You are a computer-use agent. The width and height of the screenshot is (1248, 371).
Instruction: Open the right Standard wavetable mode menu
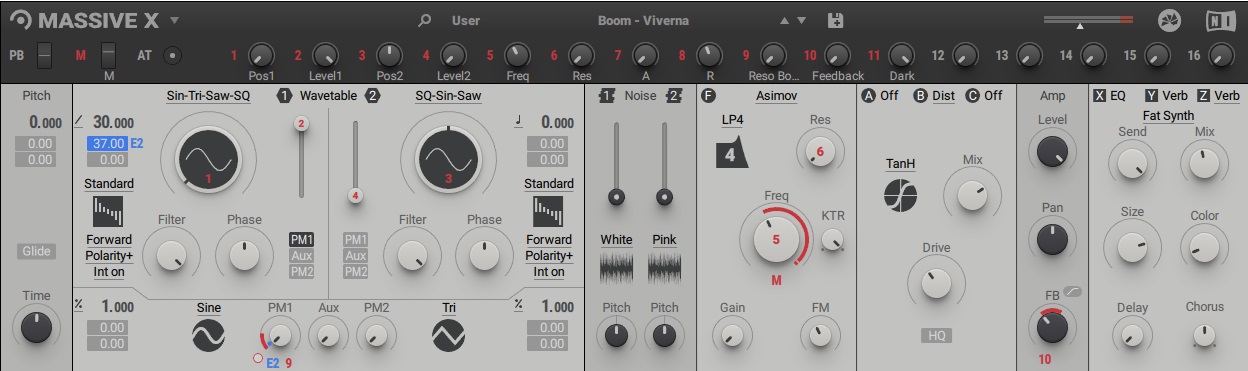tap(549, 184)
